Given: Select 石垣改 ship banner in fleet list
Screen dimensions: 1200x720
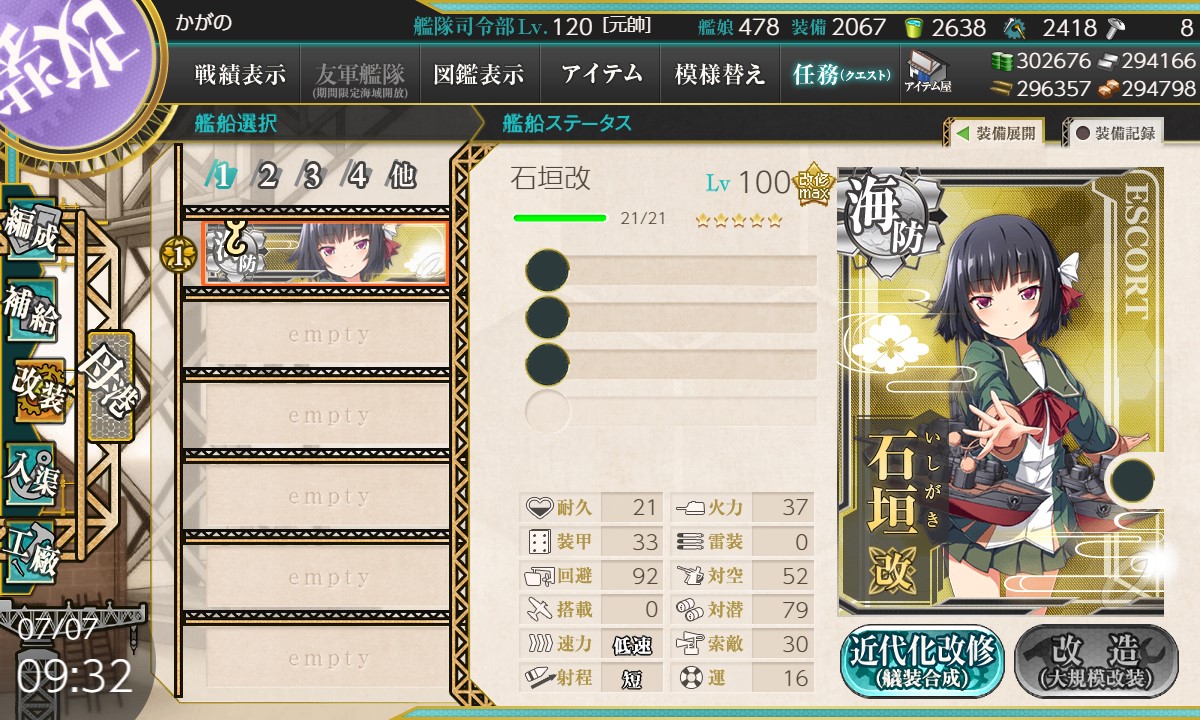Looking at the screenshot, I should coord(325,253).
